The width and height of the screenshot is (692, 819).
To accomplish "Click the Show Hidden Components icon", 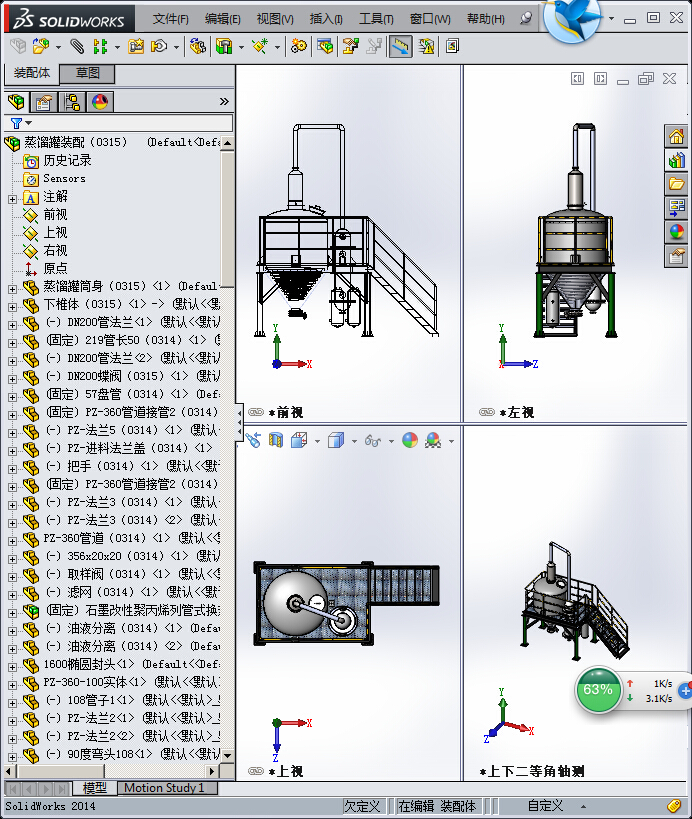I will pos(198,46).
